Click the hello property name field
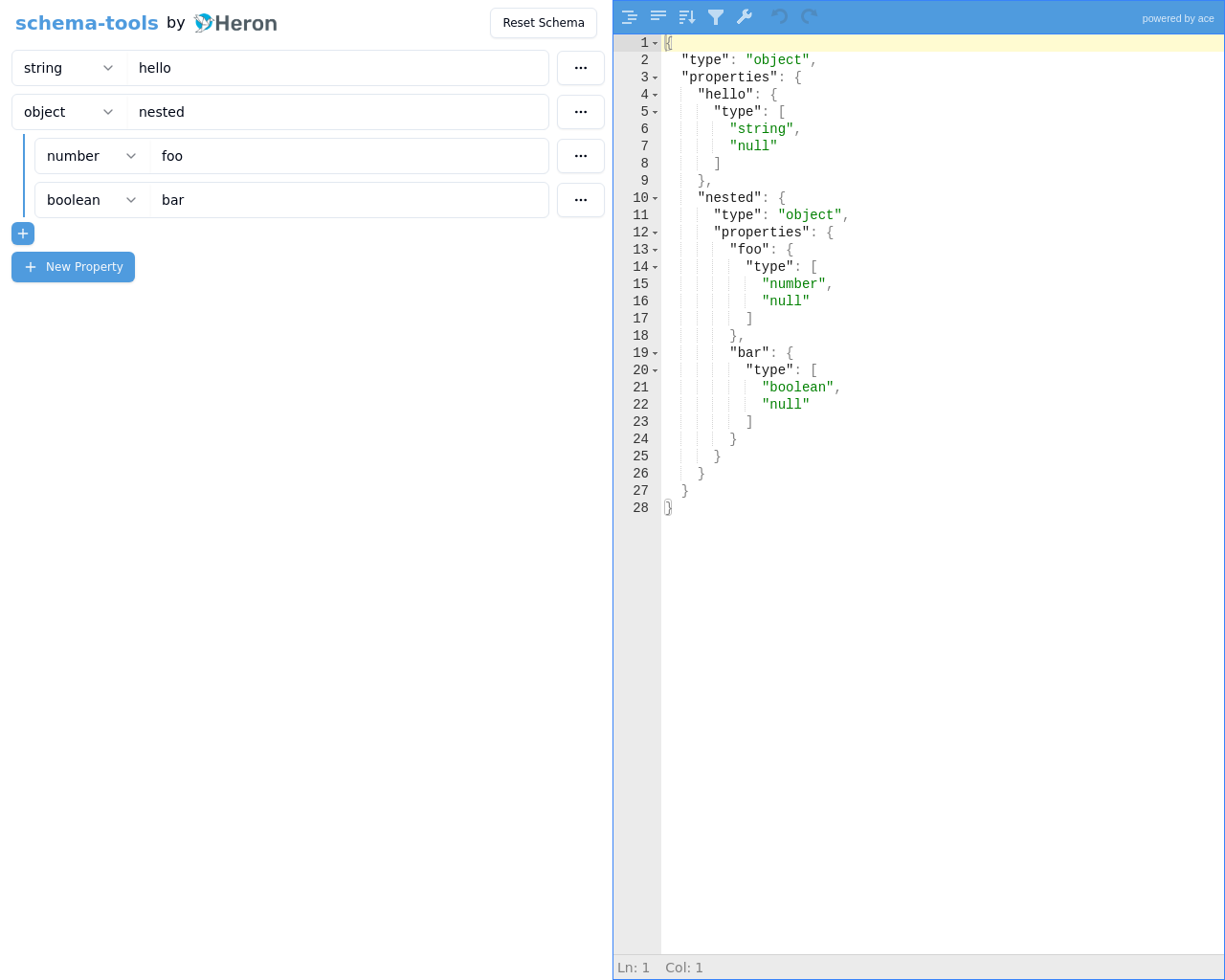 point(338,68)
